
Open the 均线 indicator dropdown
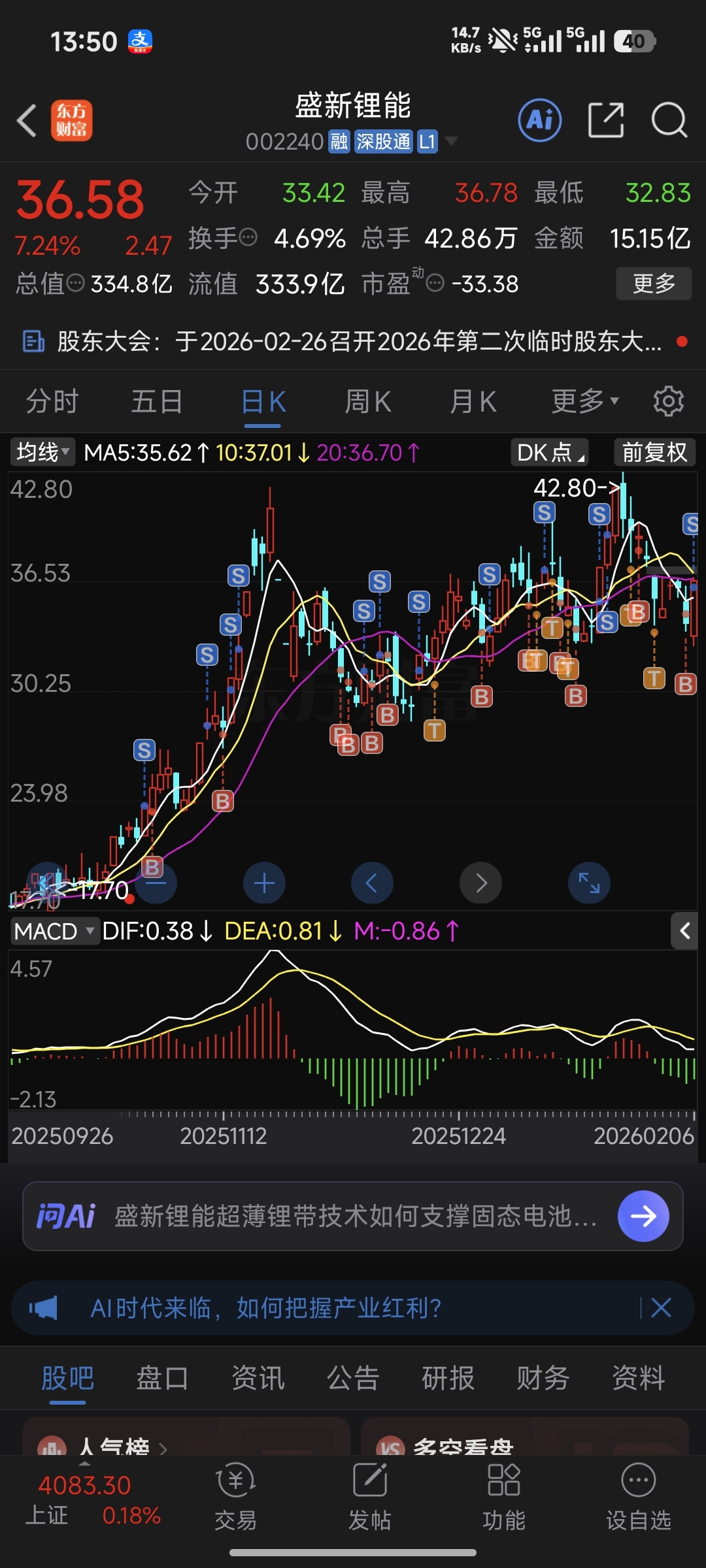click(42, 452)
